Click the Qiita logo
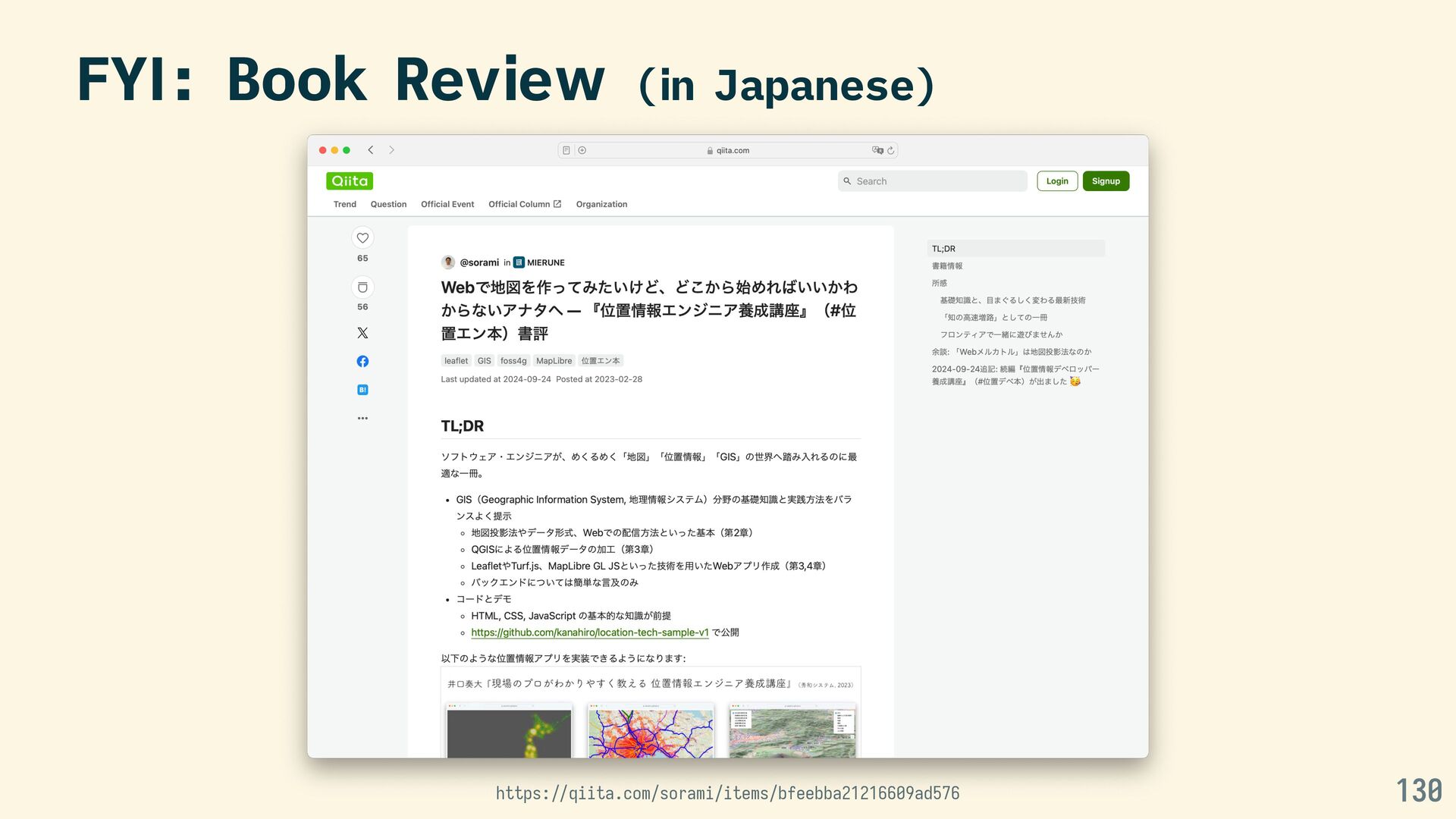The height and width of the screenshot is (819, 1456). click(x=350, y=181)
